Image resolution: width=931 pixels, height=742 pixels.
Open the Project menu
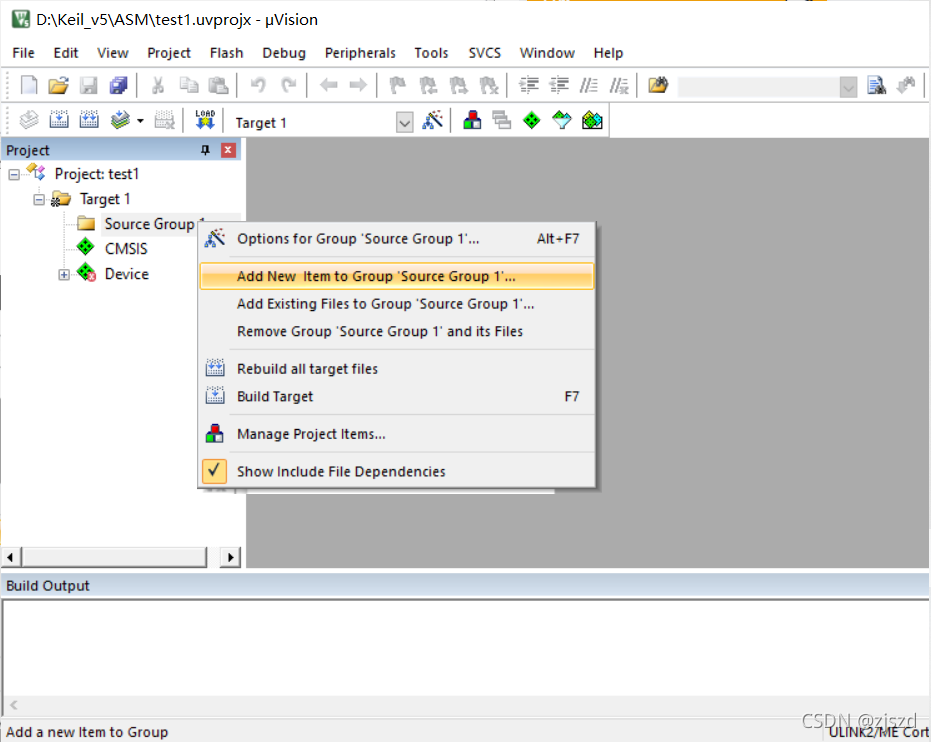[x=169, y=53]
